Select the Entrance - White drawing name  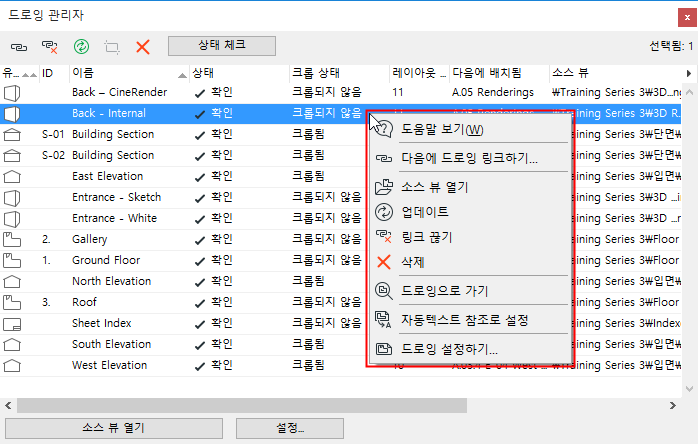pos(114,218)
